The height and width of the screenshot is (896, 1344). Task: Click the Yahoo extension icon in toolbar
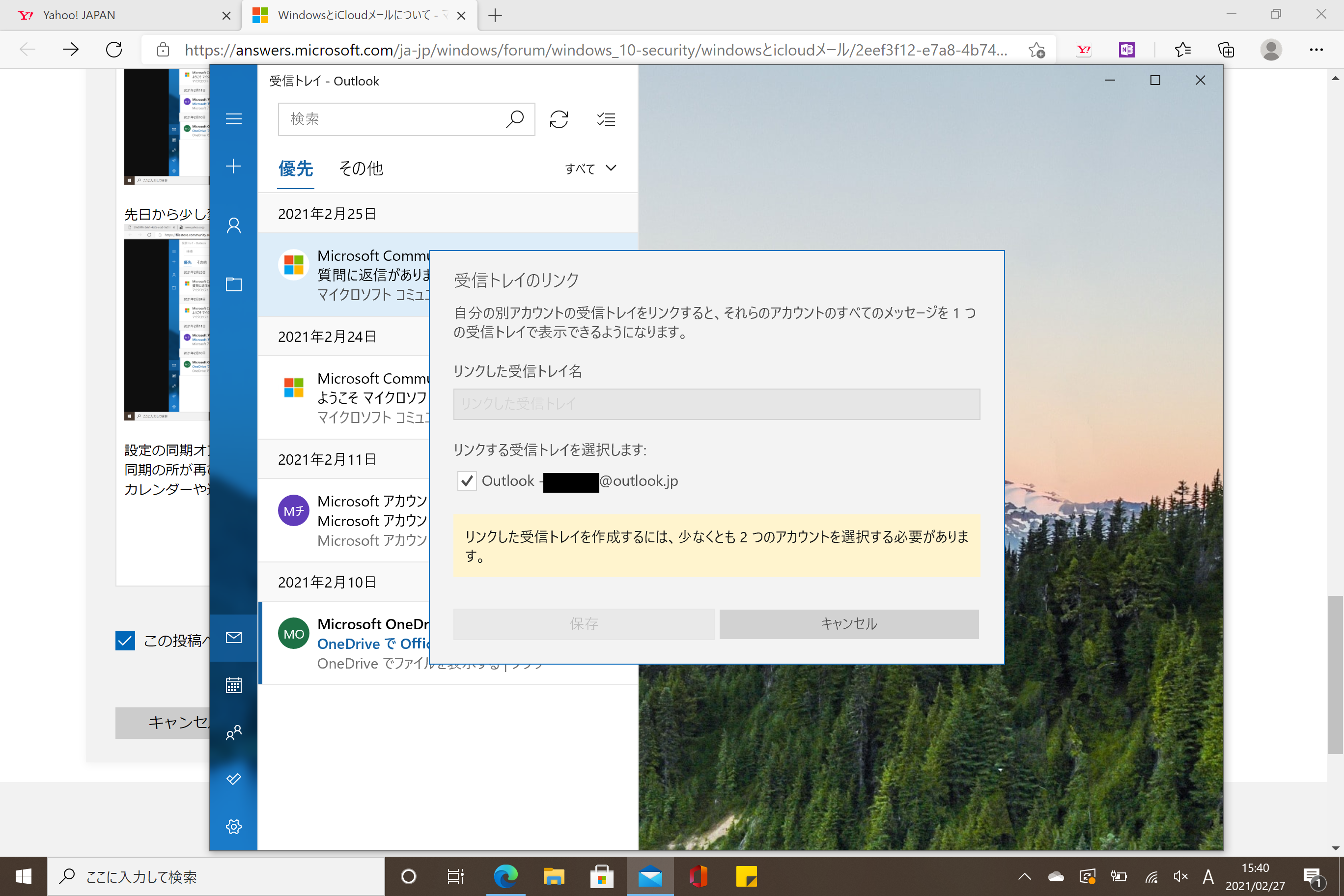(x=1084, y=50)
